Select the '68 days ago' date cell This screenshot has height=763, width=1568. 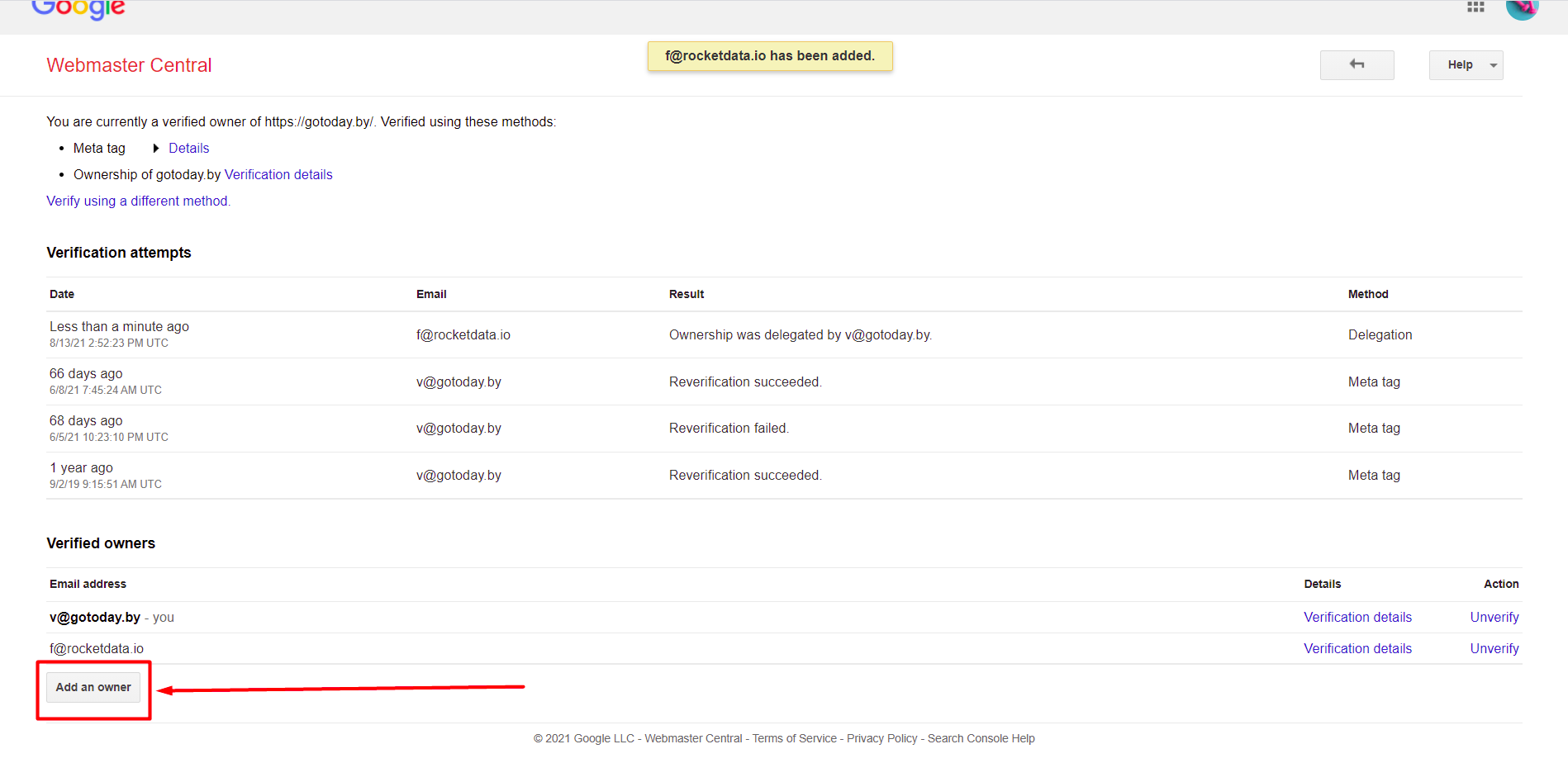point(86,421)
